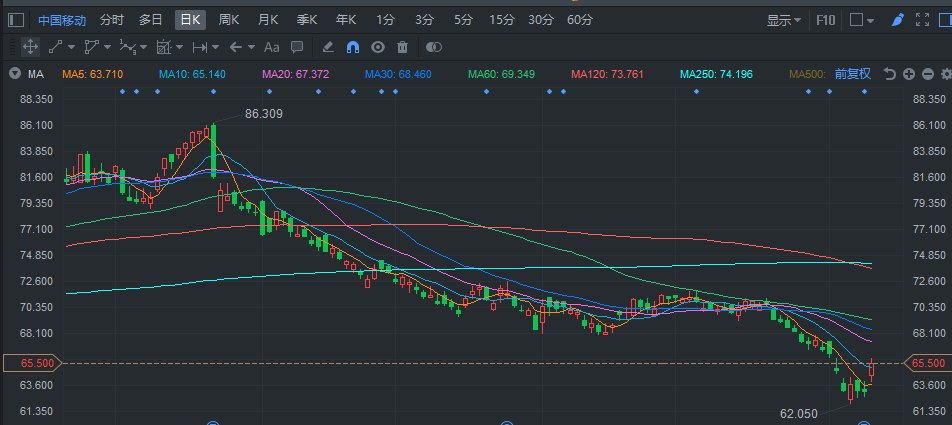The image size is (952, 425).
Task: Click the 中国移动 stock name
Action: 62,20
